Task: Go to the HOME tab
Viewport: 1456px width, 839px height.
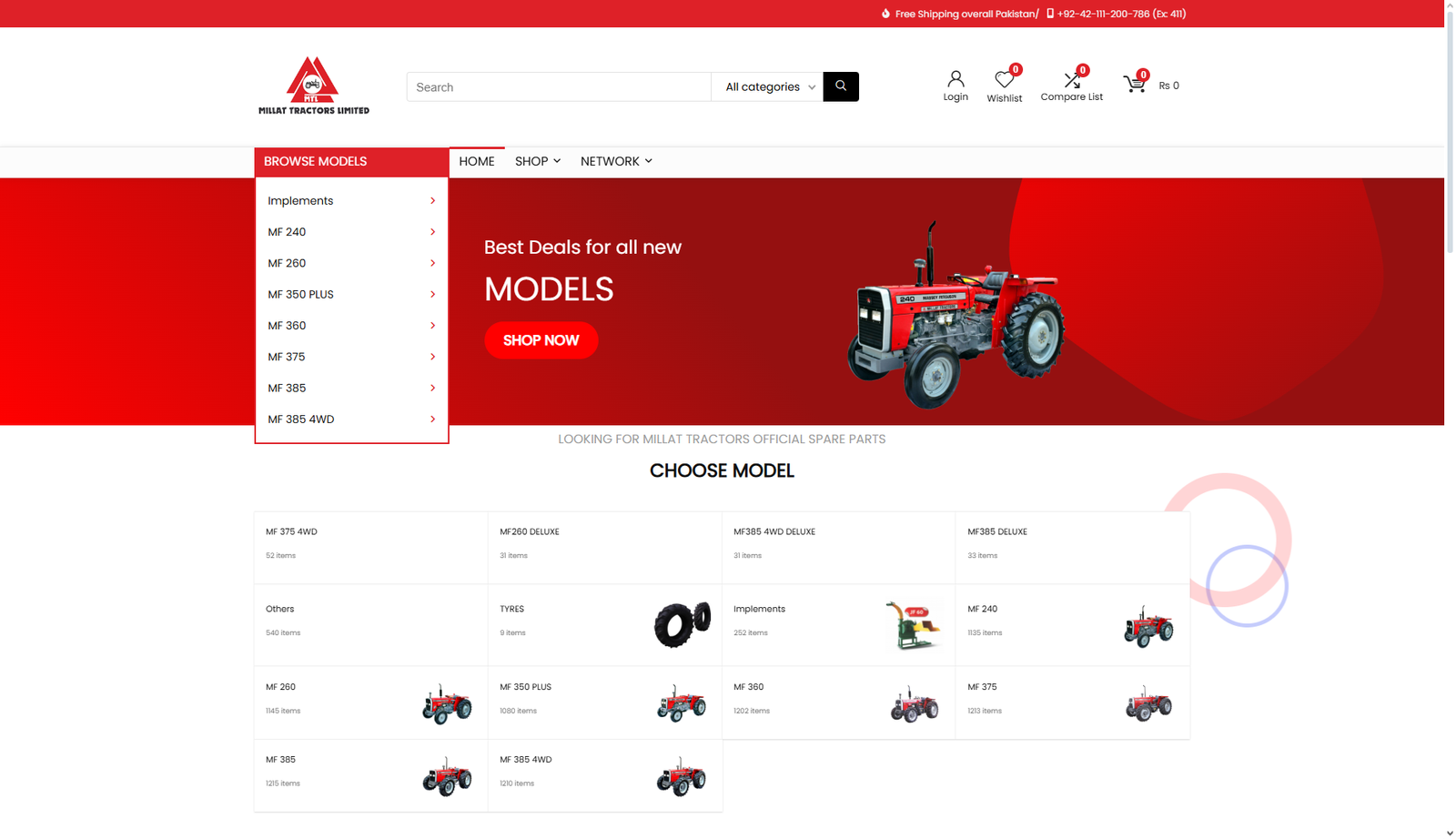Action: (x=476, y=161)
